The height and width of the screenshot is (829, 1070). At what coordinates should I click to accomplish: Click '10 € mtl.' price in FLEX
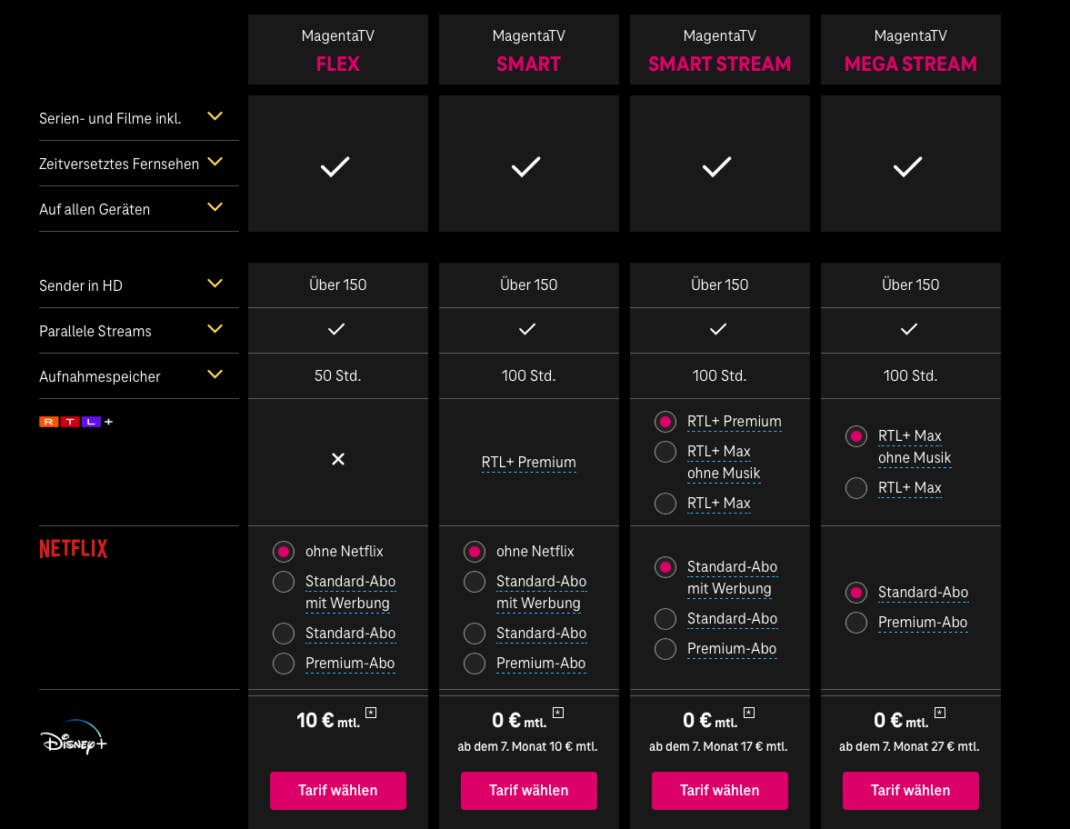click(328, 721)
